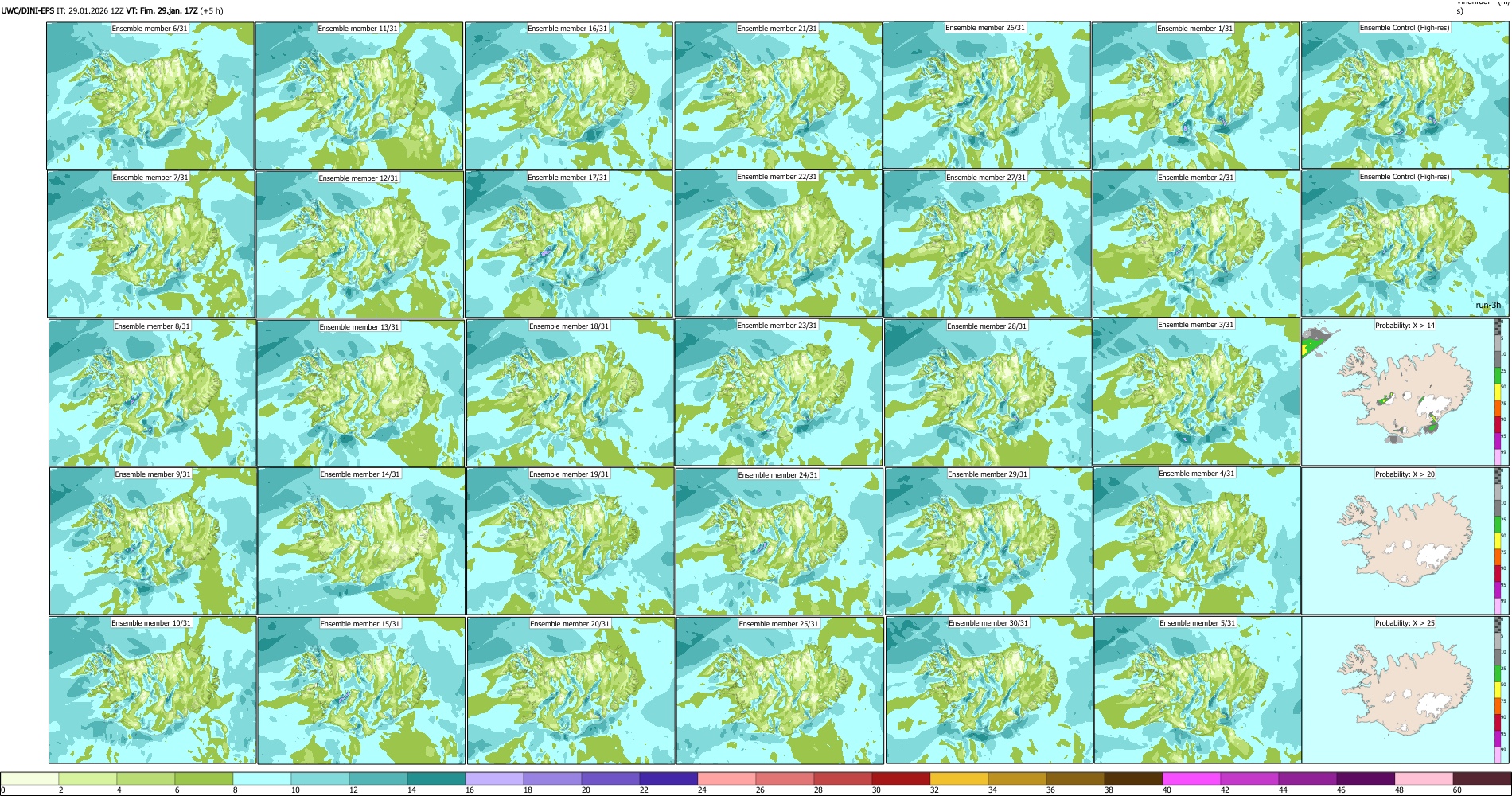1512x796 pixels.
Task: Click the Ensemble member 20/31 map
Action: tap(571, 691)
